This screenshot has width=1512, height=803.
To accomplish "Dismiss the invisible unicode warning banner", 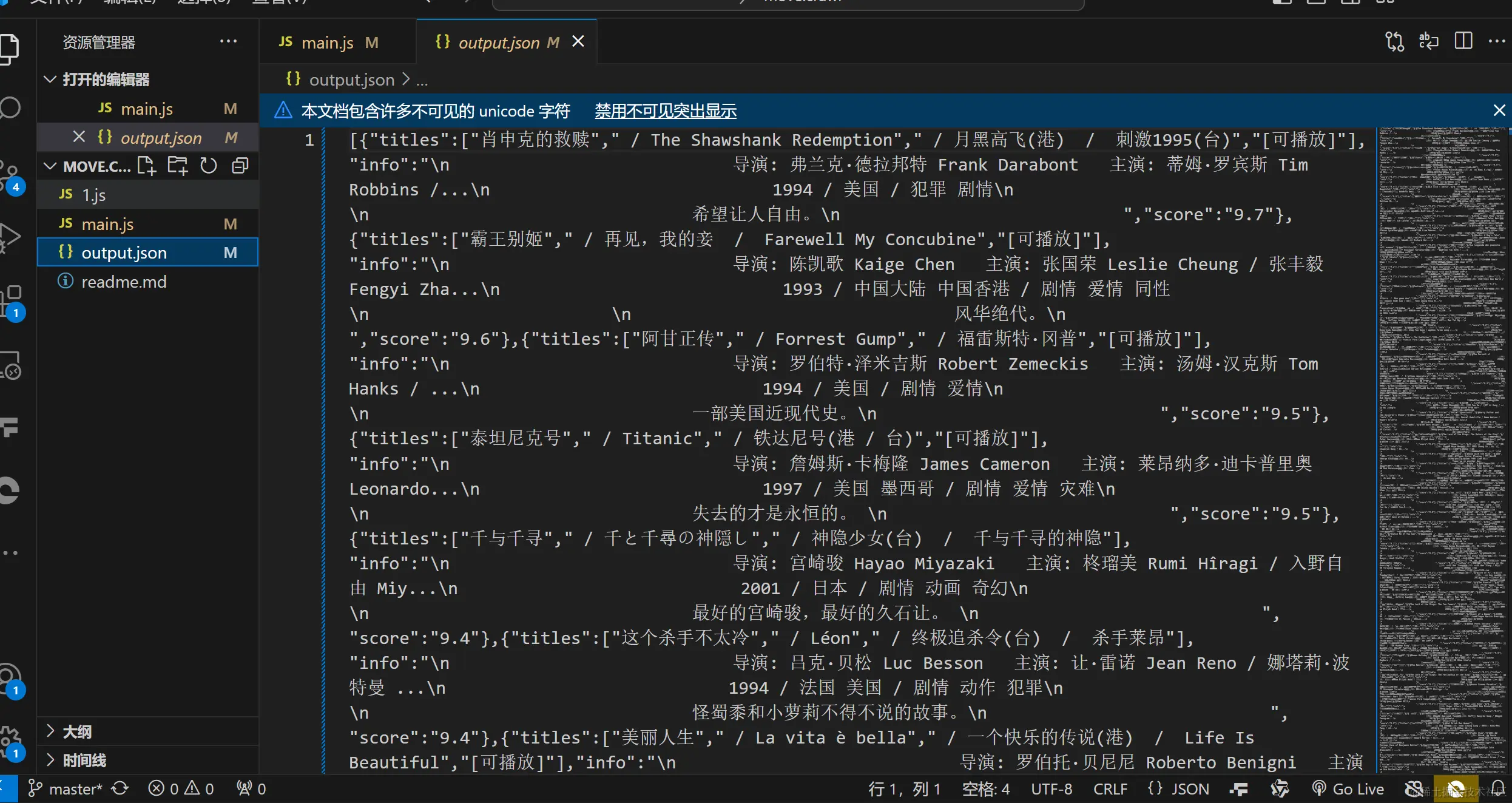I will (1499, 110).
